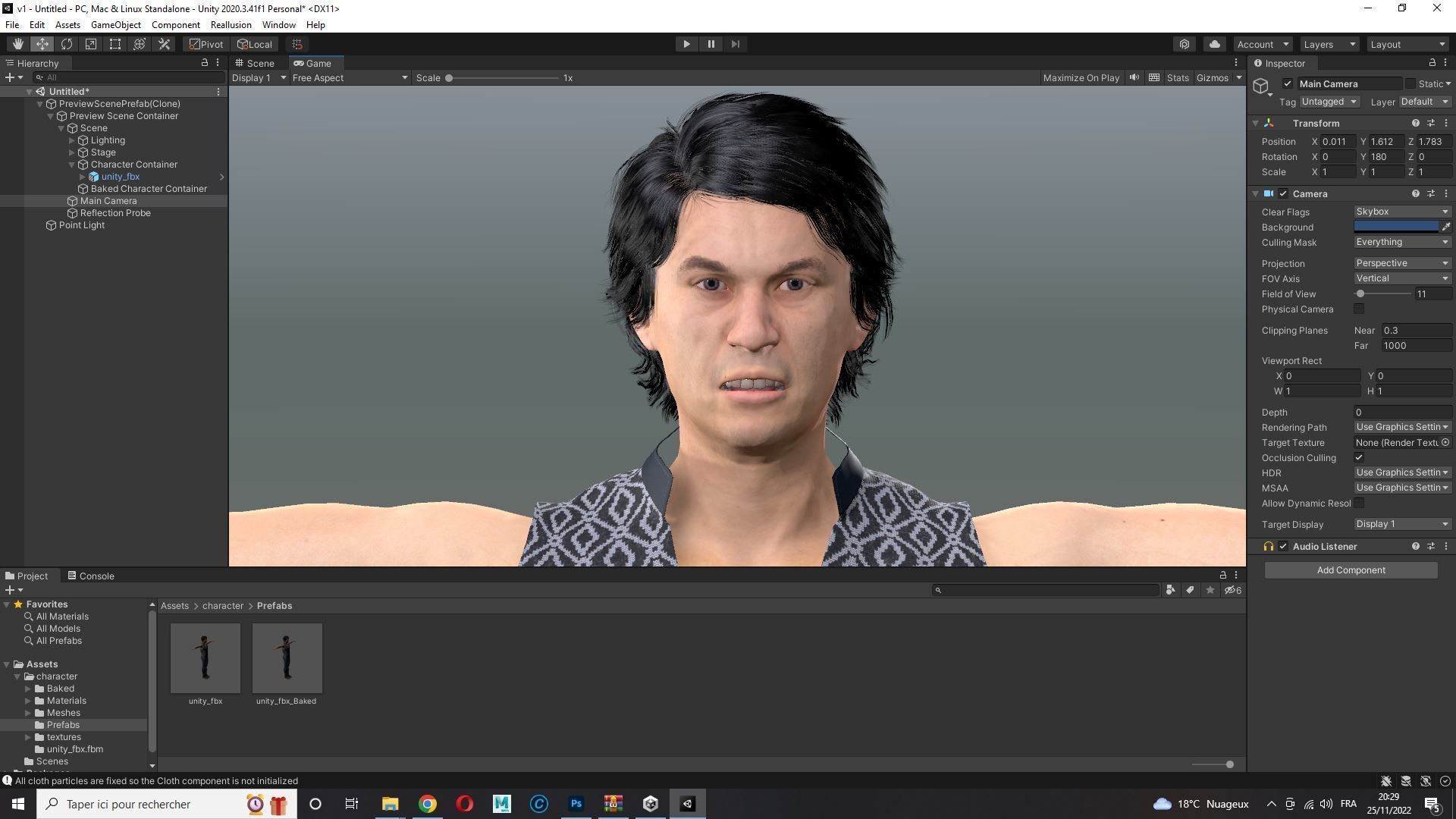Open the Layers dropdown

click(1329, 44)
